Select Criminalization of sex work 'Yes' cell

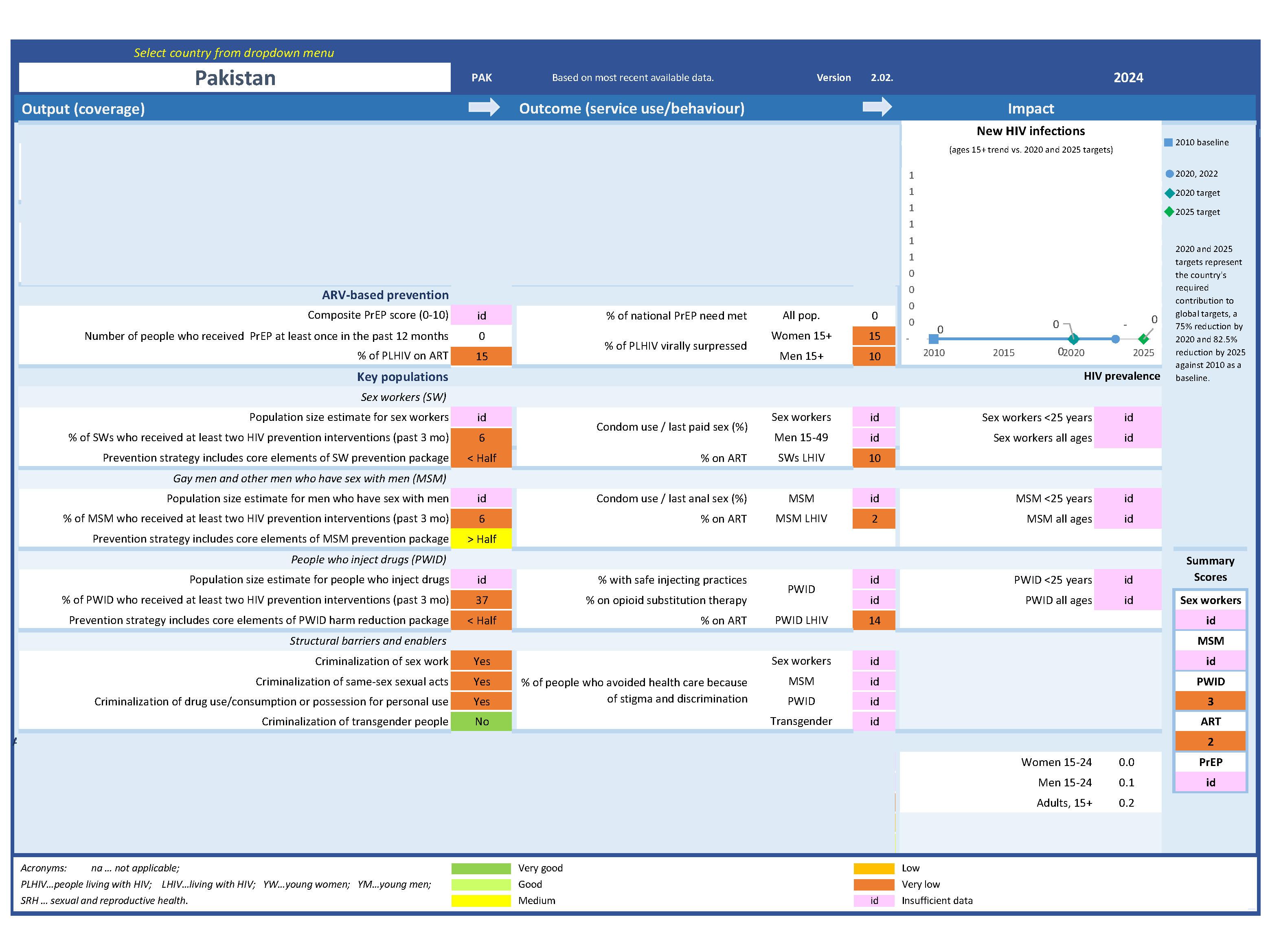click(481, 661)
